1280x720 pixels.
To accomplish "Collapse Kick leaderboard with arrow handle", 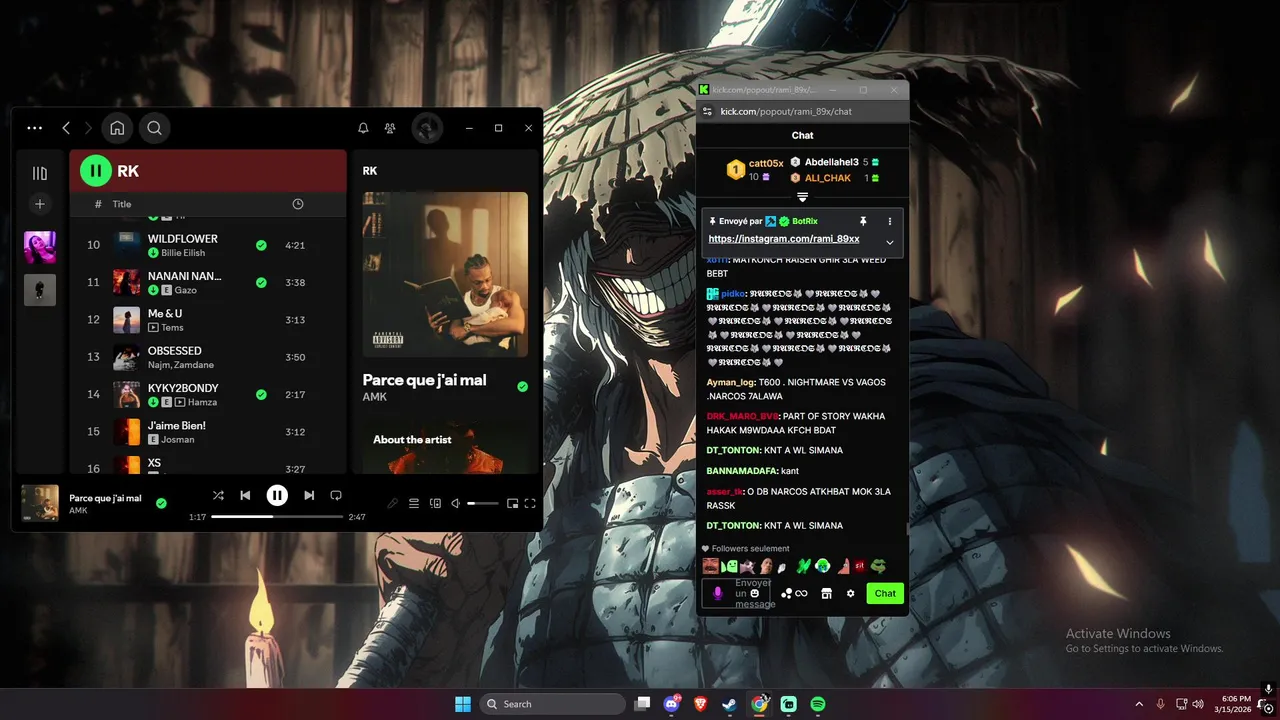I will (802, 197).
